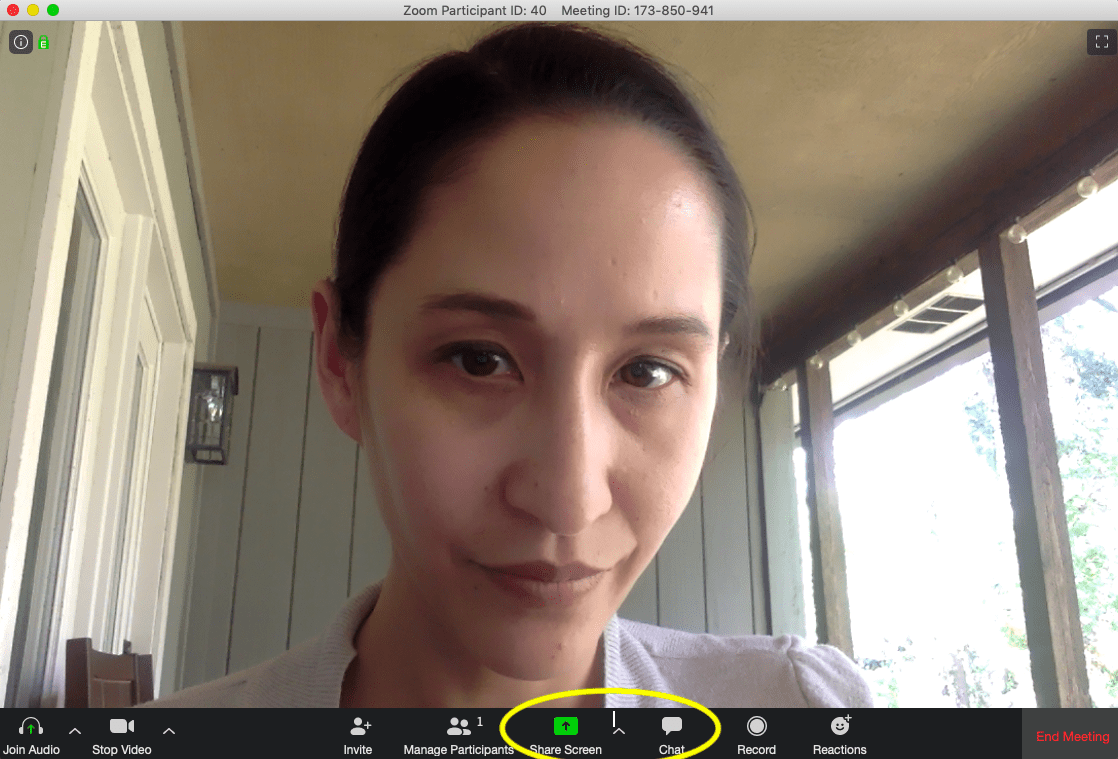Viewport: 1118px width, 759px height.
Task: Expand audio settings chevron next to Join Audio
Action: point(75,730)
